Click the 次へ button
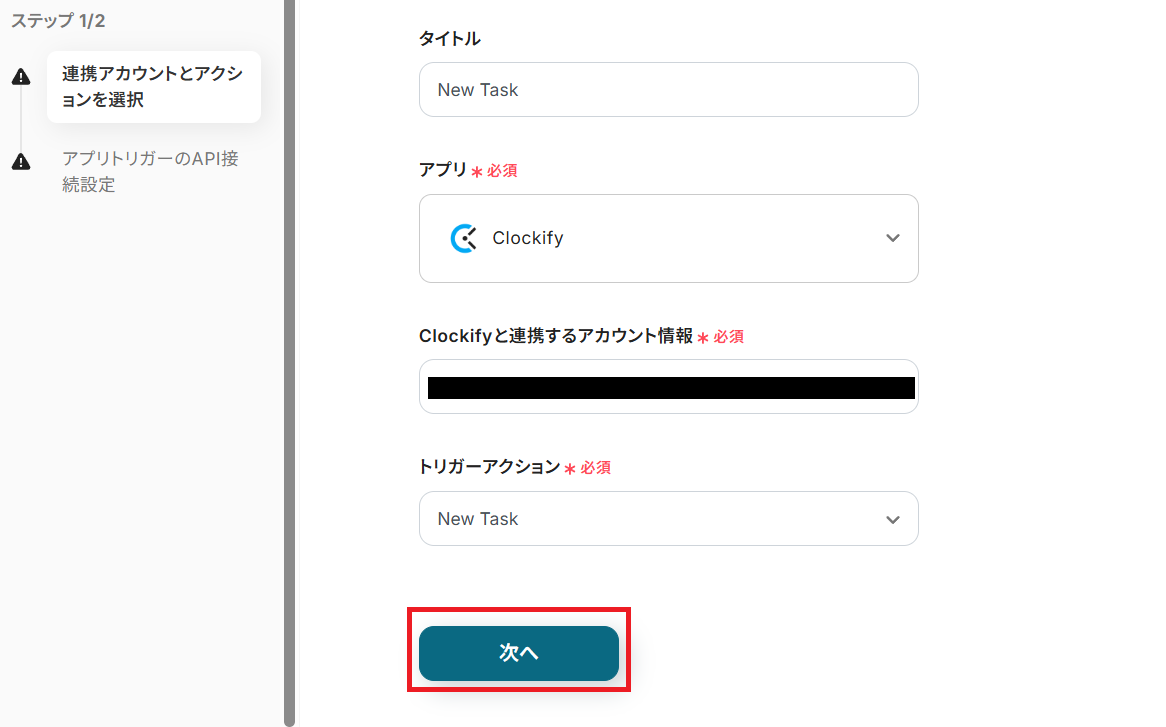Screen dimensions: 1166x727 point(519,653)
